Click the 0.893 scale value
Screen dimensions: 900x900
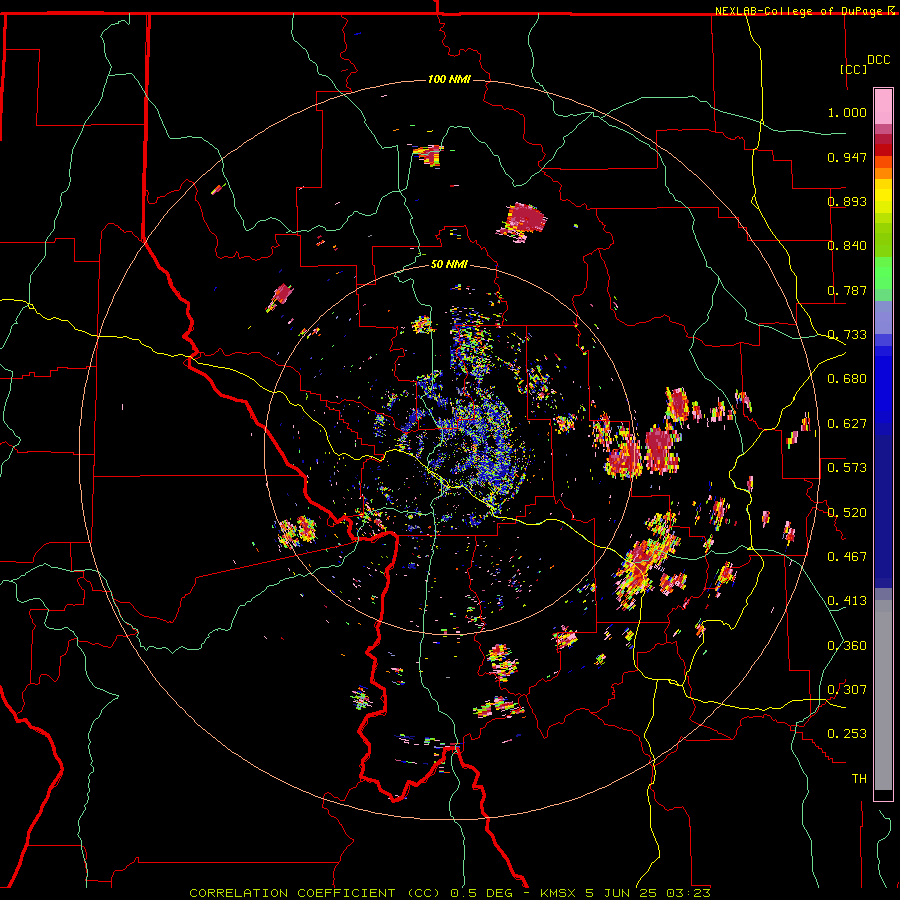click(847, 201)
